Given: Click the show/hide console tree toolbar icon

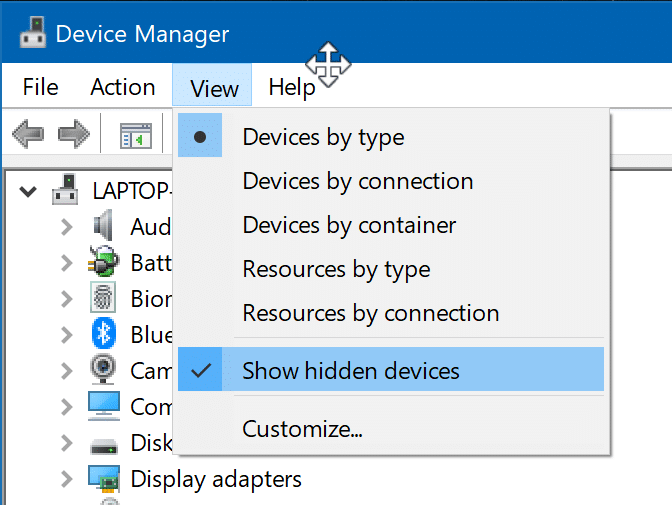Looking at the screenshot, I should click(136, 135).
